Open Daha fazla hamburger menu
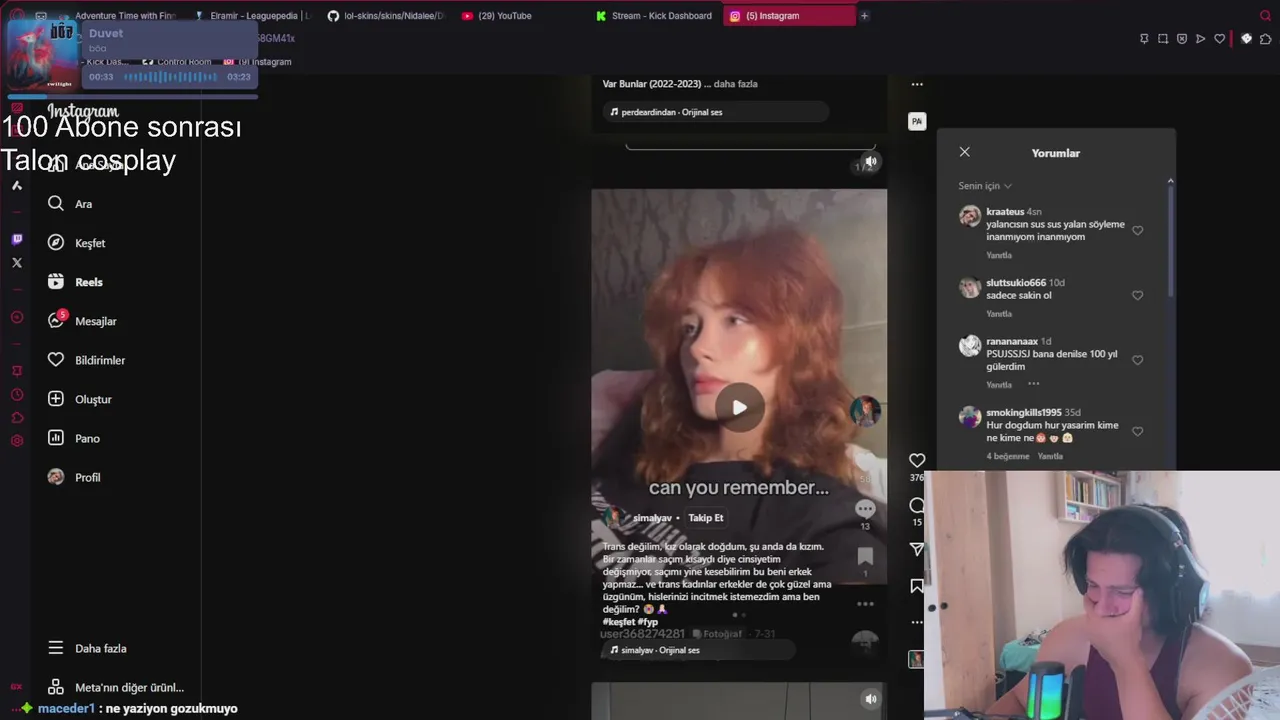1280x720 pixels. 87,648
